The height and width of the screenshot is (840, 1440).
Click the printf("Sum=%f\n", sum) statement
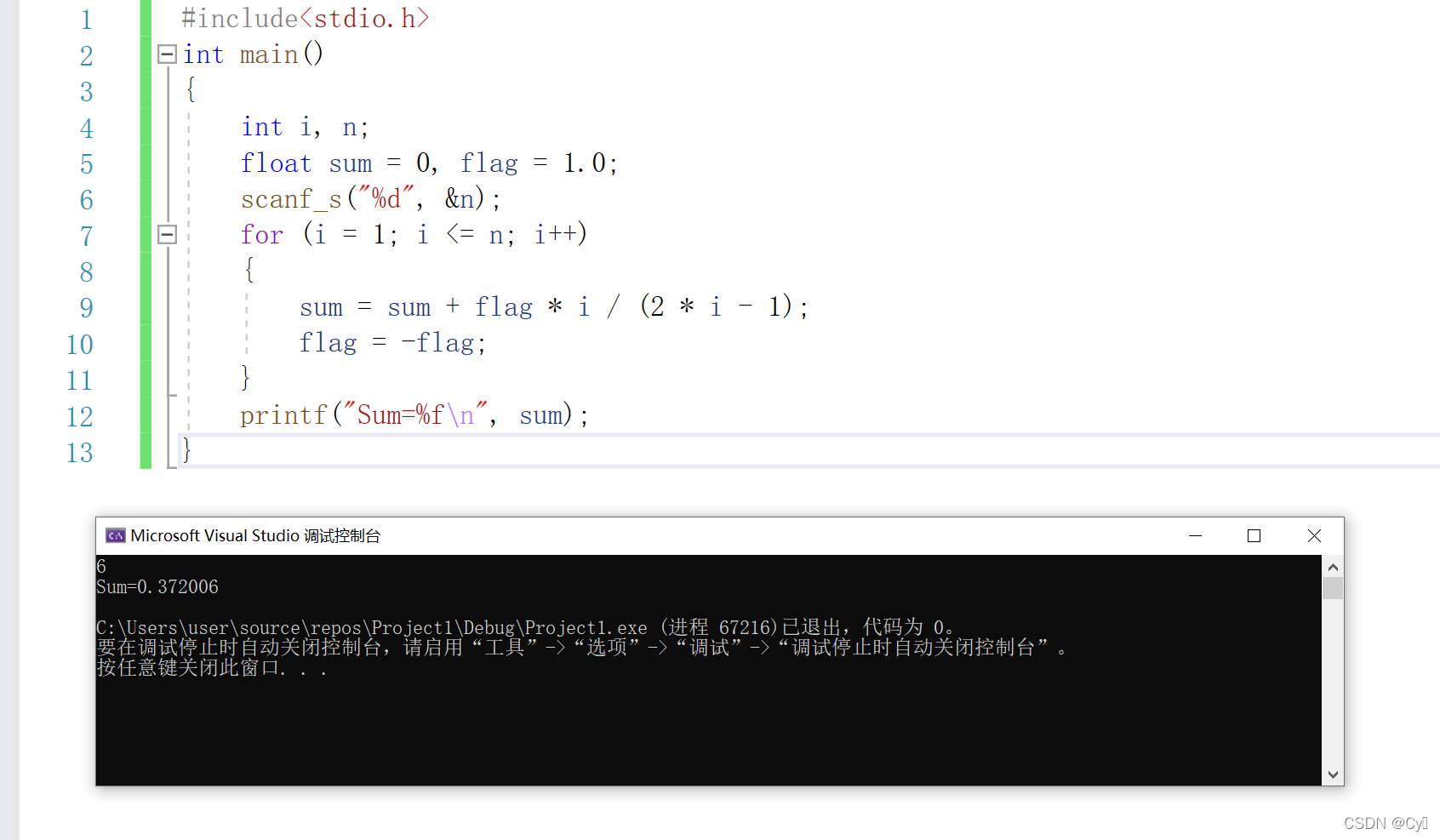(x=414, y=415)
